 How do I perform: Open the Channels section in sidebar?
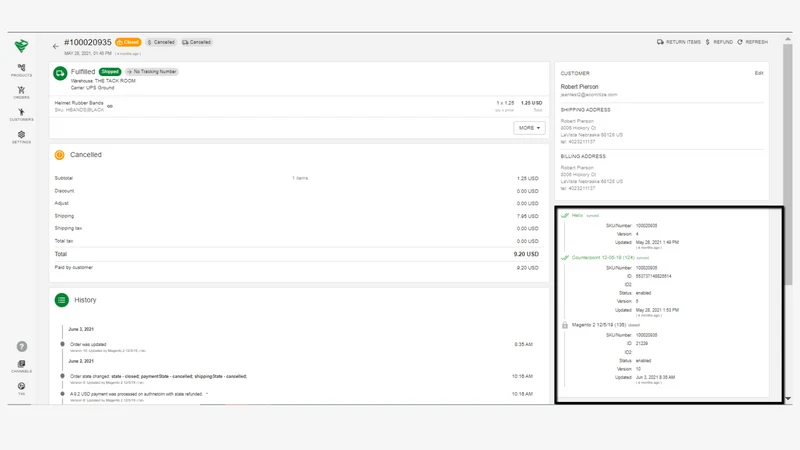click(21, 366)
